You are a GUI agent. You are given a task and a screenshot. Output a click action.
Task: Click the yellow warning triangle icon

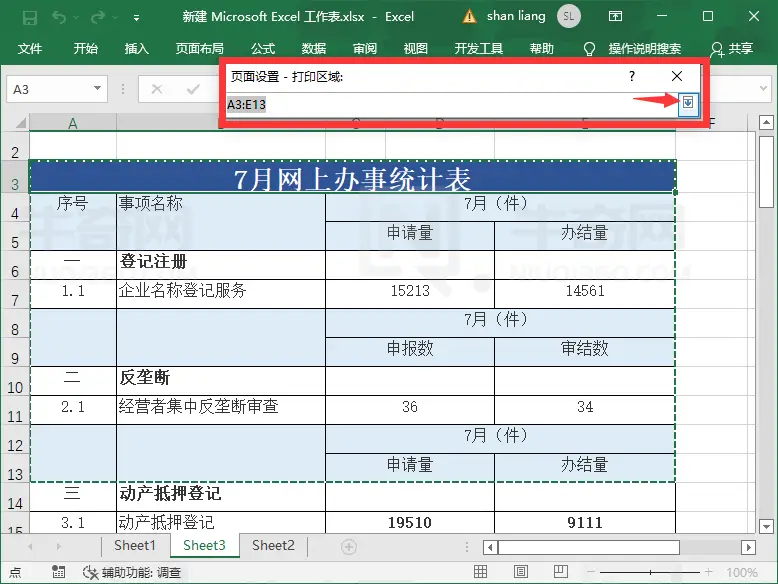[469, 16]
